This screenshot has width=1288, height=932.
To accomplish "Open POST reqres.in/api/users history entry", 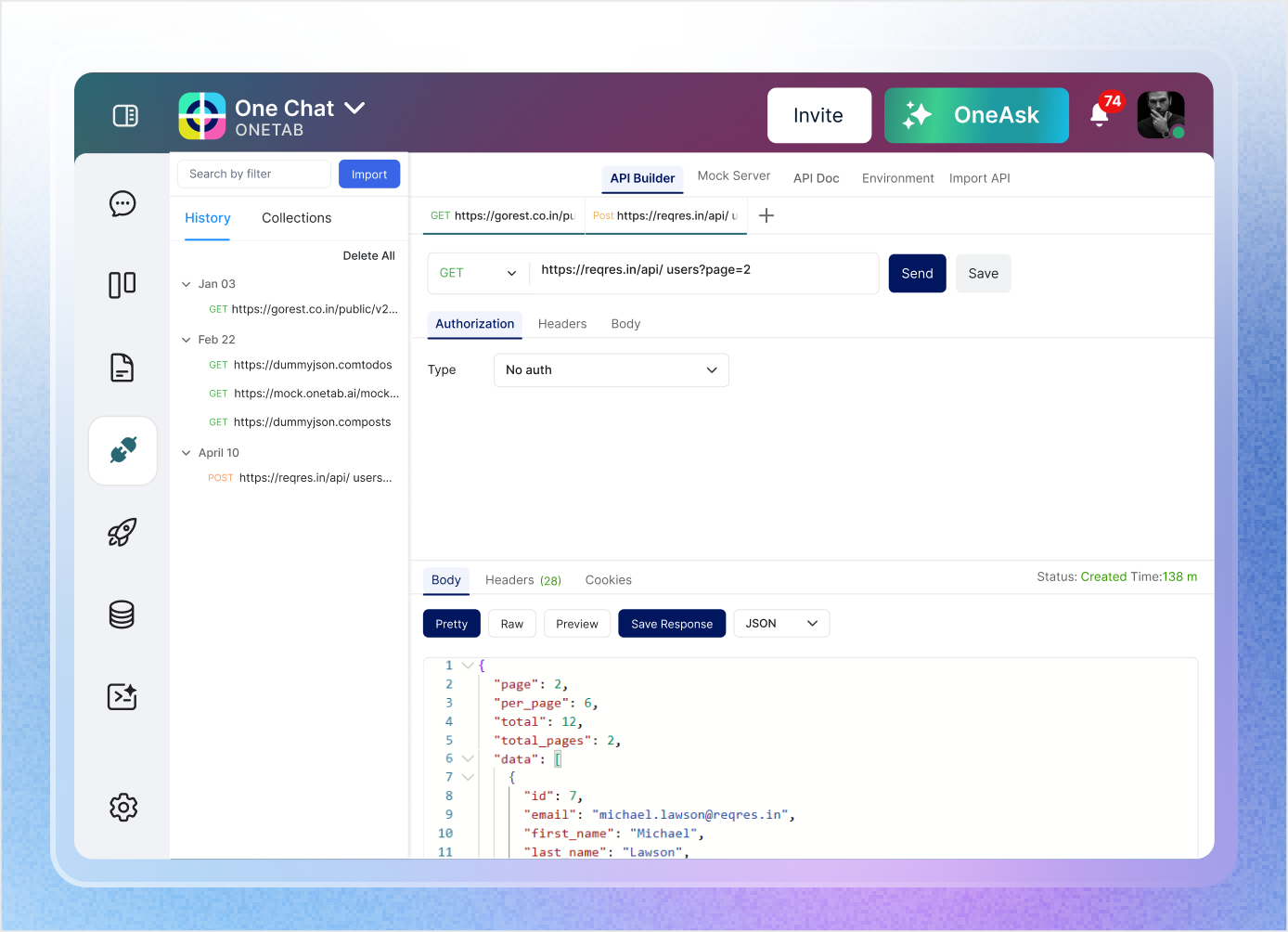I will click(300, 478).
